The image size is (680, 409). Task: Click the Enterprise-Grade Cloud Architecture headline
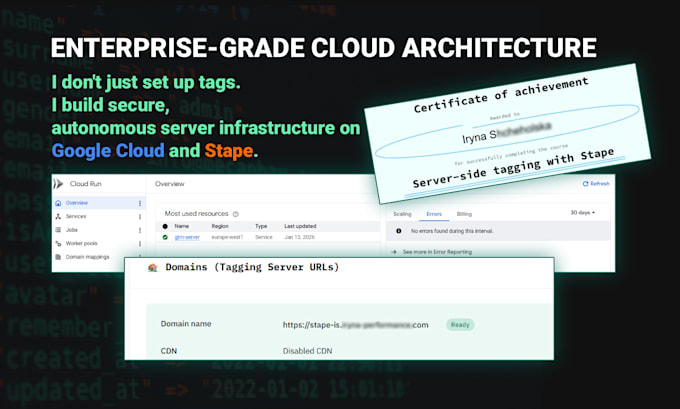click(x=324, y=48)
